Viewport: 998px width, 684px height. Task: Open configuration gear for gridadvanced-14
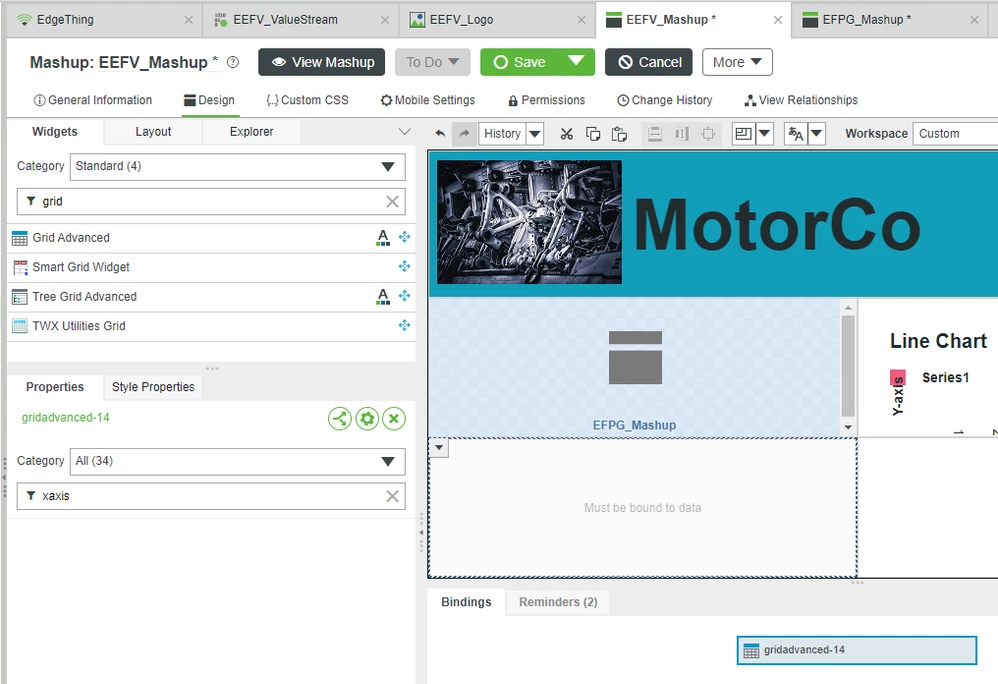point(367,419)
